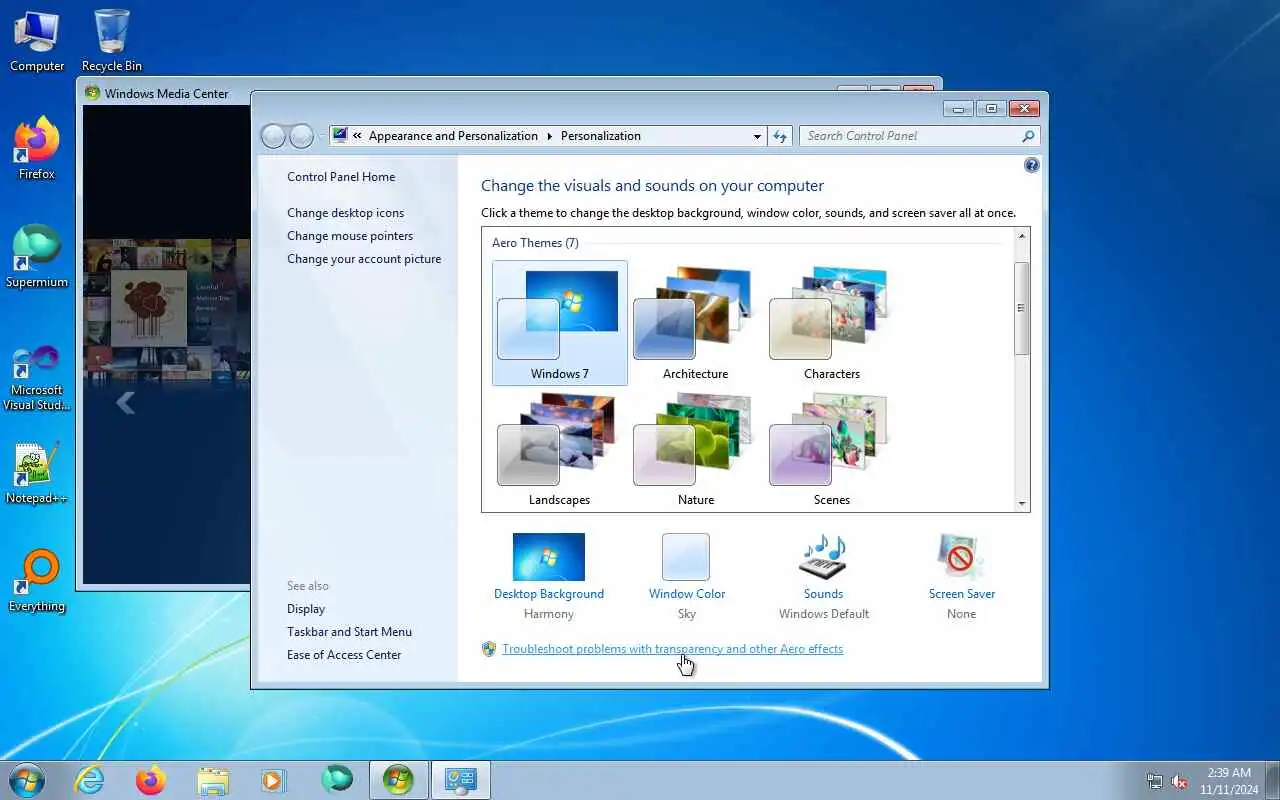Click the Windows Media Center title bar icon

click(x=93, y=93)
